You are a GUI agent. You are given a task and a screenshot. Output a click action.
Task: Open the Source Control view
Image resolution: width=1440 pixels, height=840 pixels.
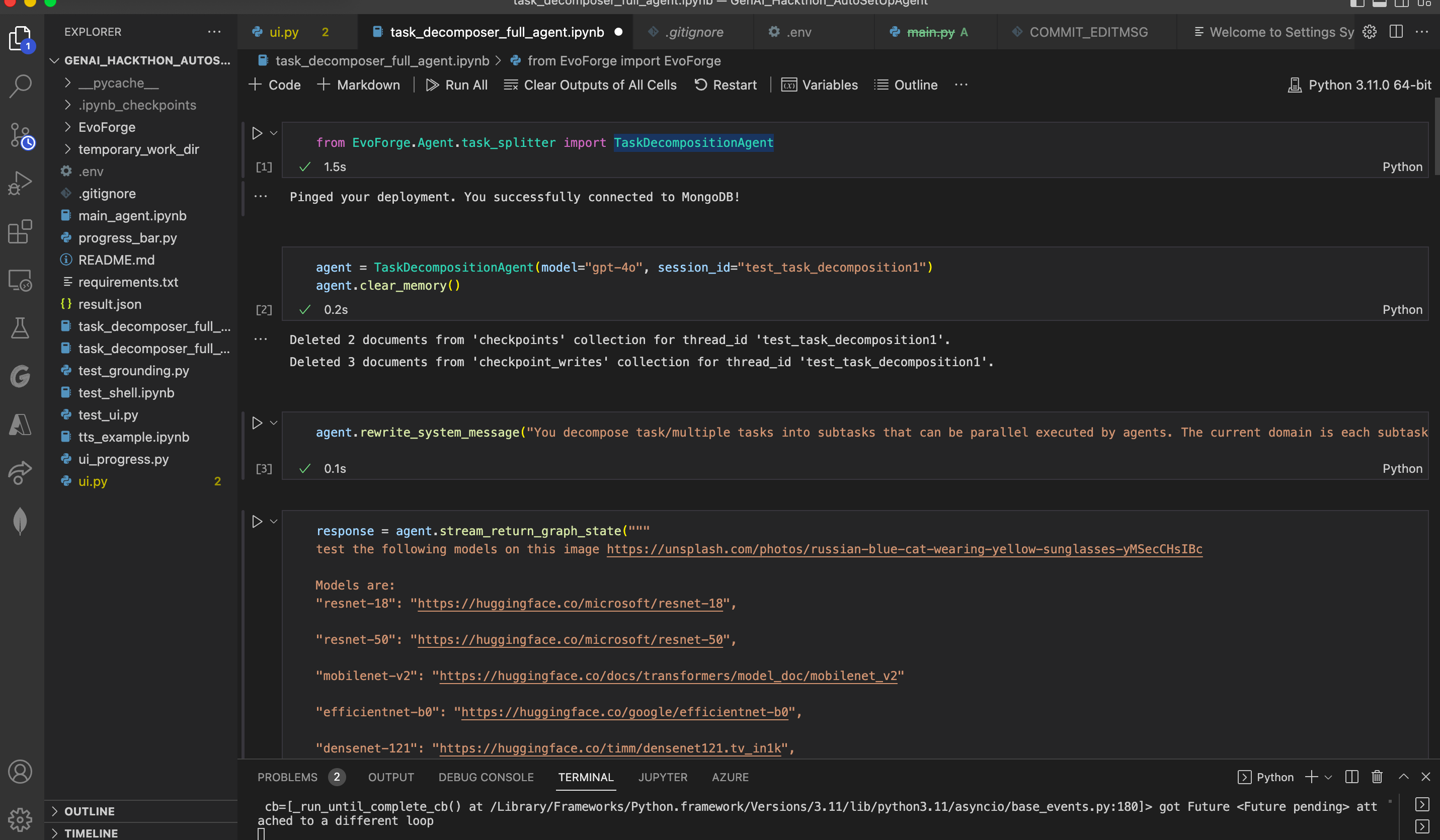tap(21, 136)
